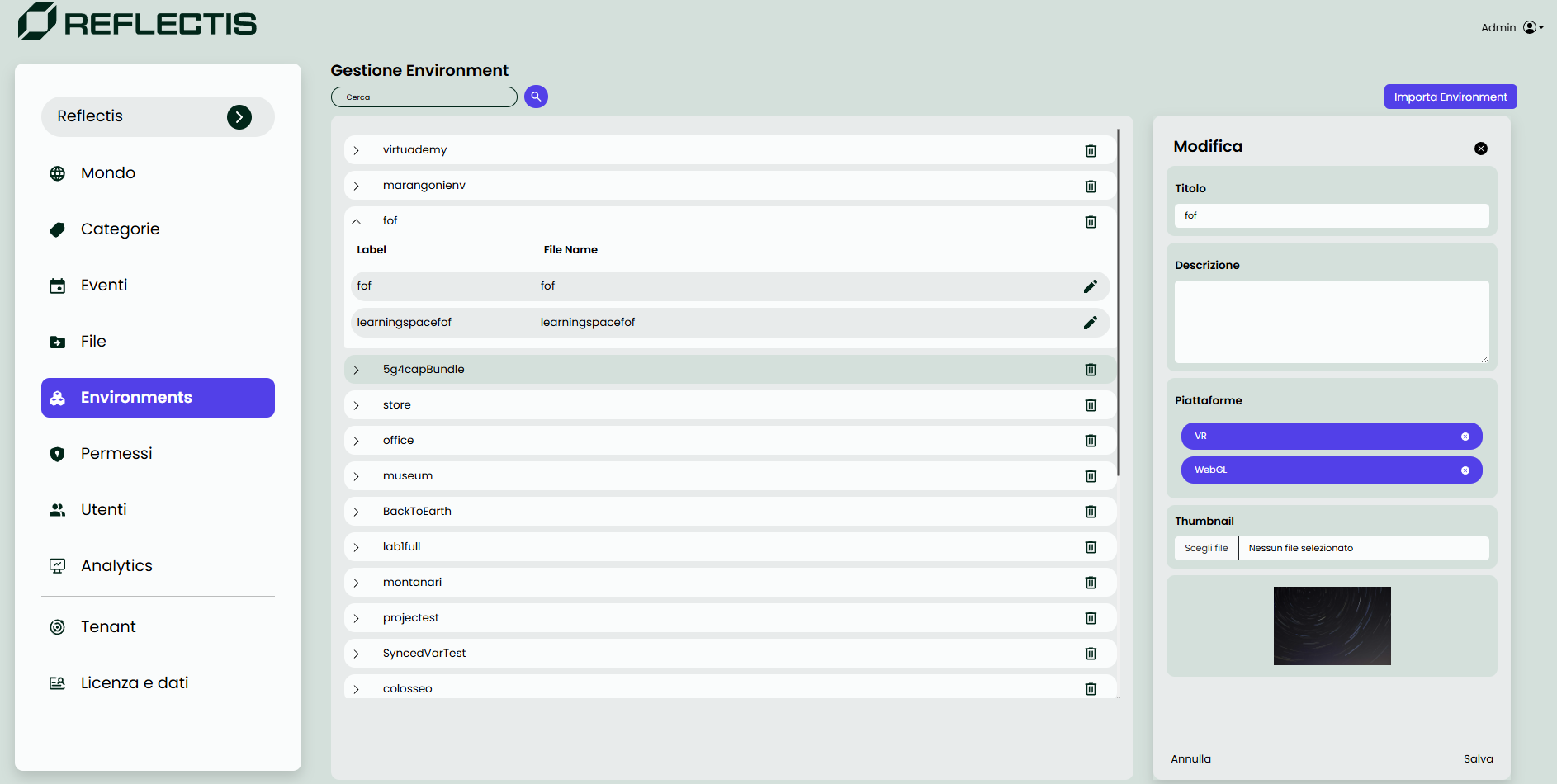Click the Reflectis arrow button
Viewport: 1557px width, 784px height.
pos(239,117)
